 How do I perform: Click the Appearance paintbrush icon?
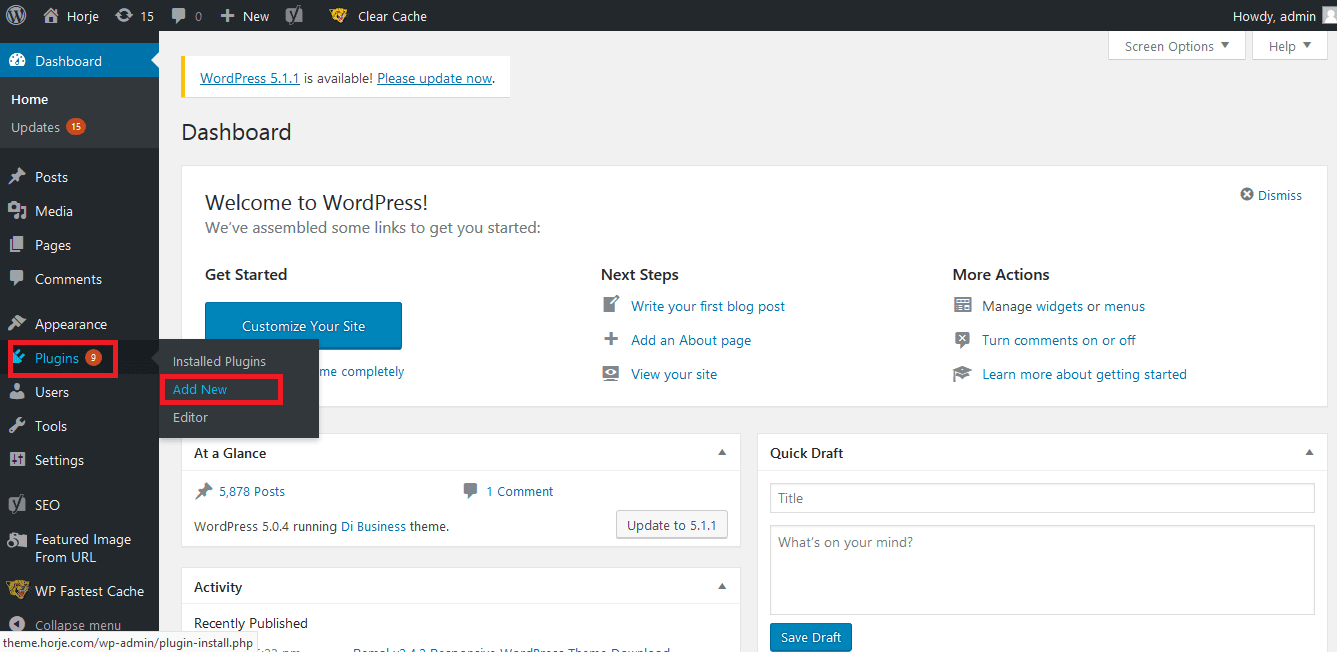pos(19,323)
